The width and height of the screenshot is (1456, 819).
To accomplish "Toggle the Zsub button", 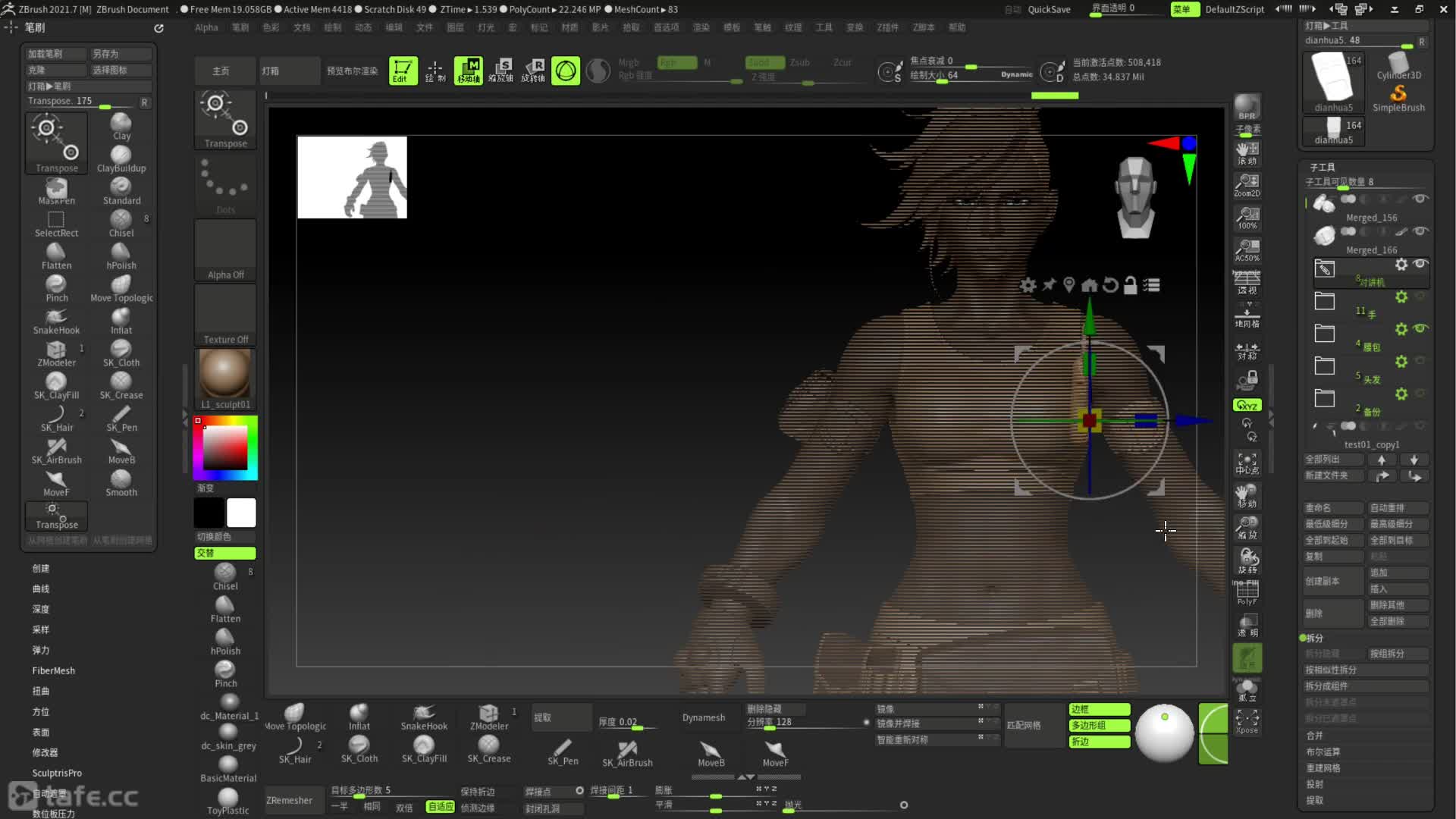I will pos(799,63).
